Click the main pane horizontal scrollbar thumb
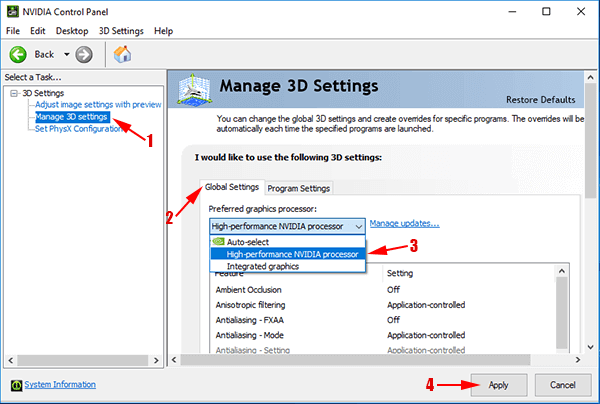 click(355, 360)
